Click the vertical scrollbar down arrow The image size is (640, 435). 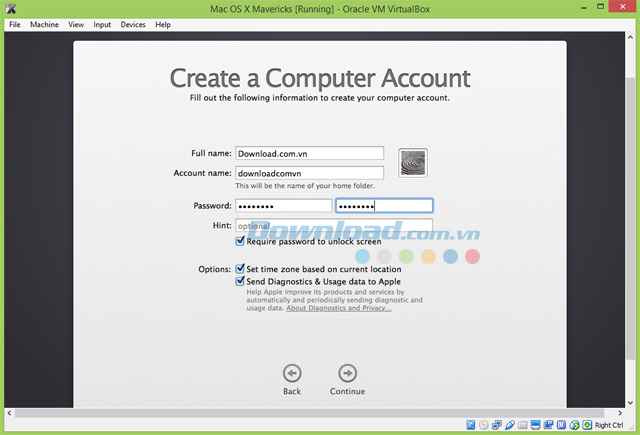pyautogui.click(x=630, y=403)
